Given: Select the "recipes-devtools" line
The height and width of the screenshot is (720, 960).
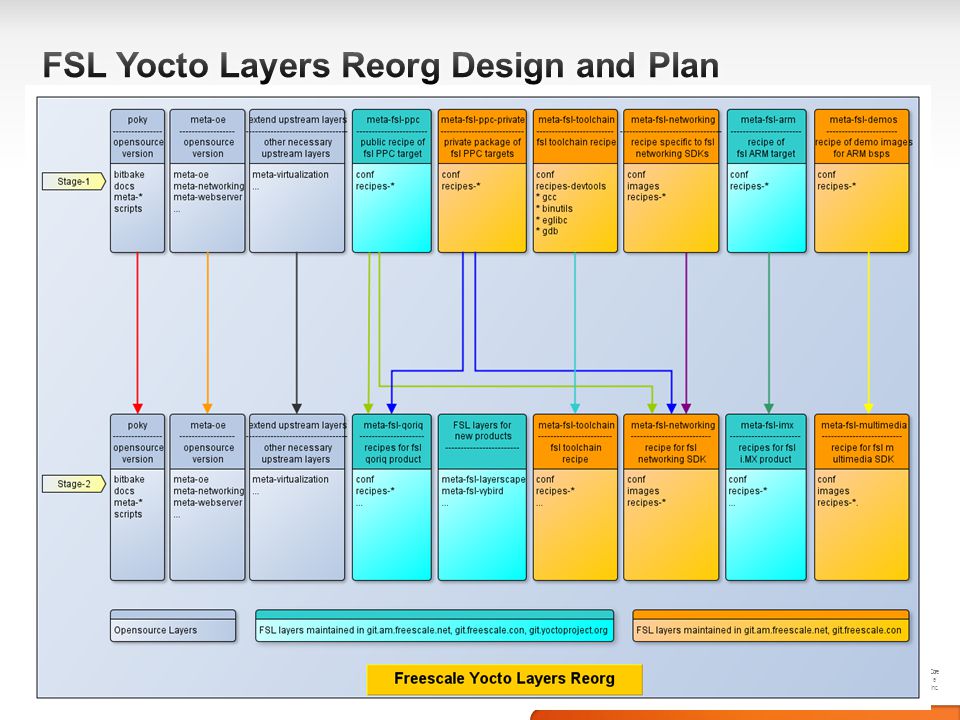Looking at the screenshot, I should 571,186.
